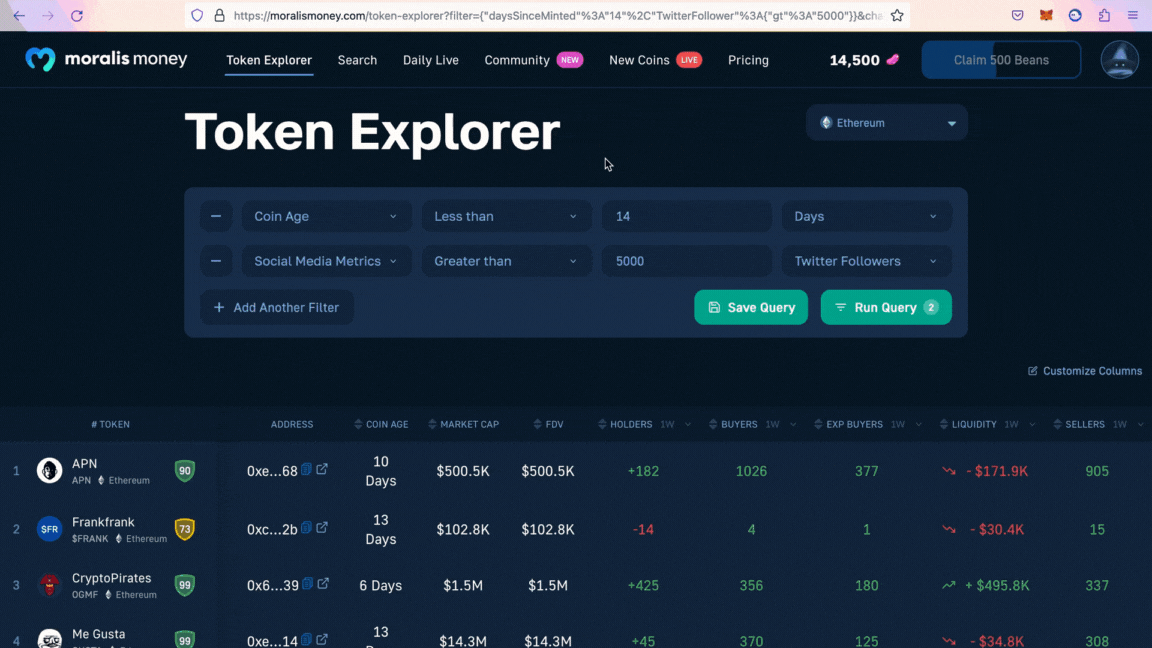The width and height of the screenshot is (1152, 648).
Task: Open the MetaMask fox extension icon
Action: pyautogui.click(x=1046, y=15)
